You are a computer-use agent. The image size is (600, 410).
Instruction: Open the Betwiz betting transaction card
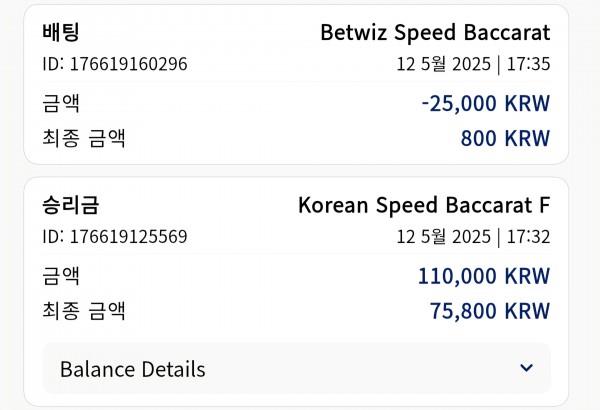[296, 85]
